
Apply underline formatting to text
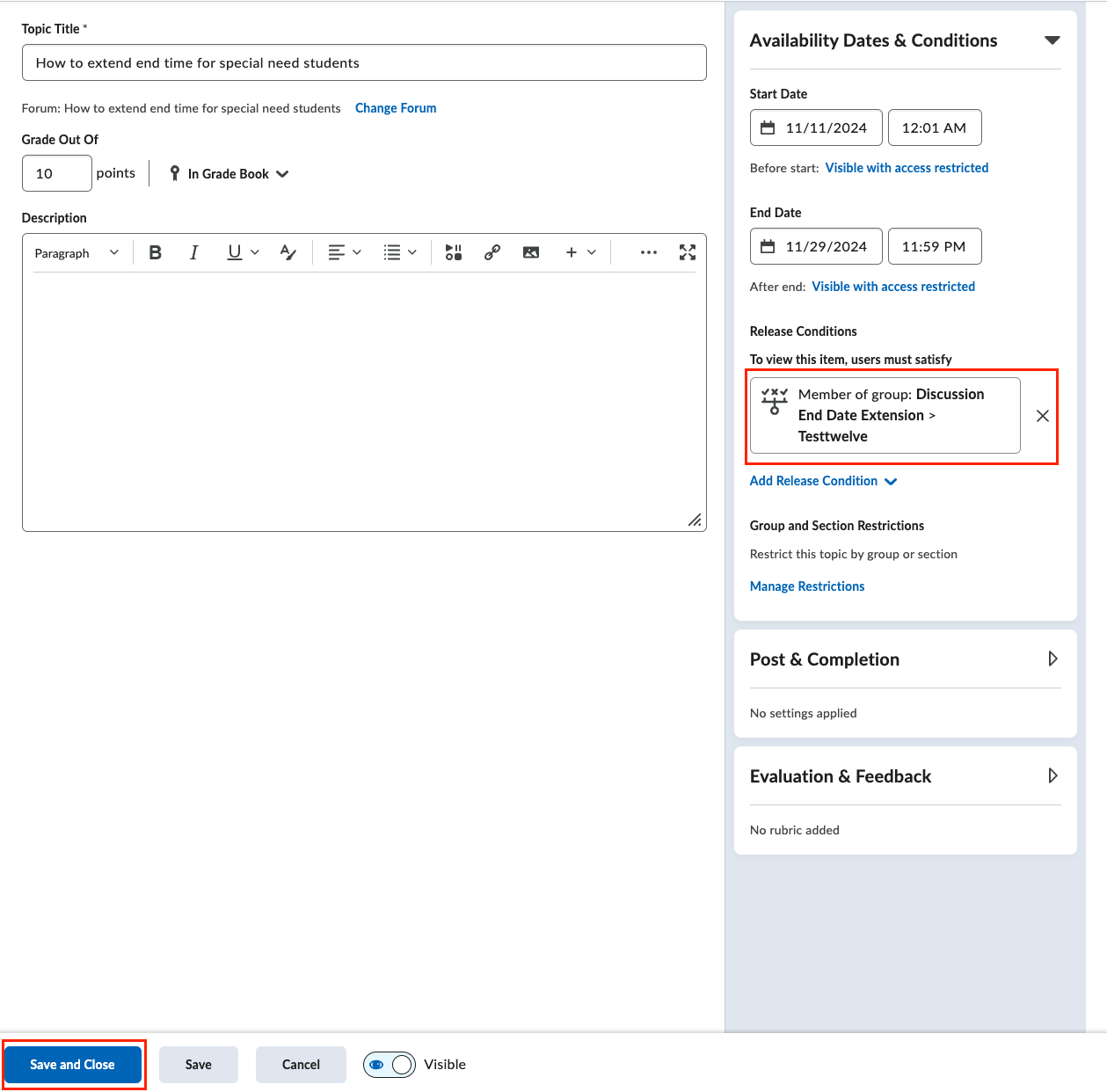click(234, 253)
